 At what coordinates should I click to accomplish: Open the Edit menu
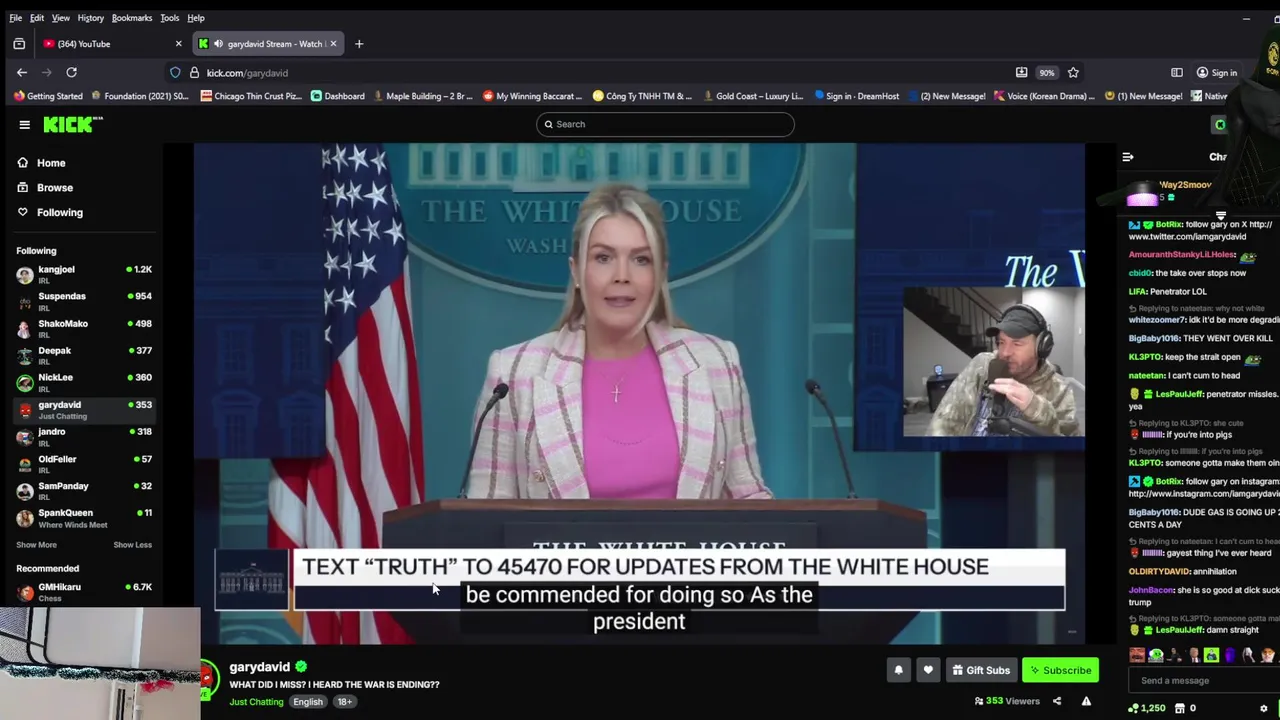(37, 18)
